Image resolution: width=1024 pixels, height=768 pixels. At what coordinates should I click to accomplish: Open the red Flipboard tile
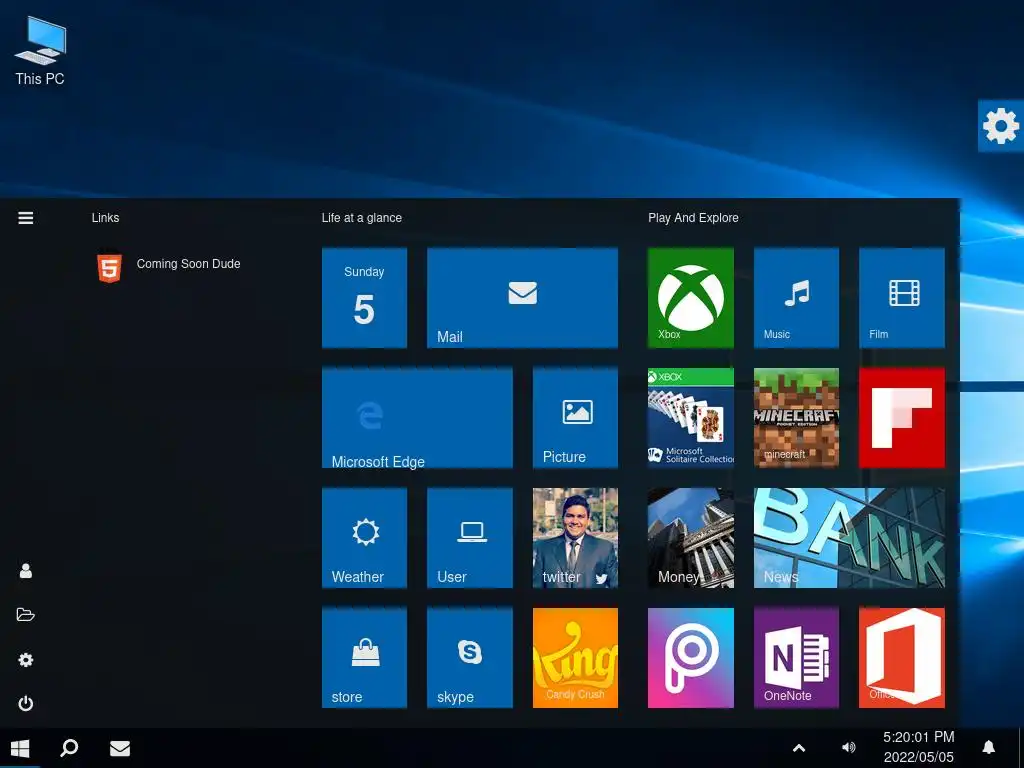(901, 418)
